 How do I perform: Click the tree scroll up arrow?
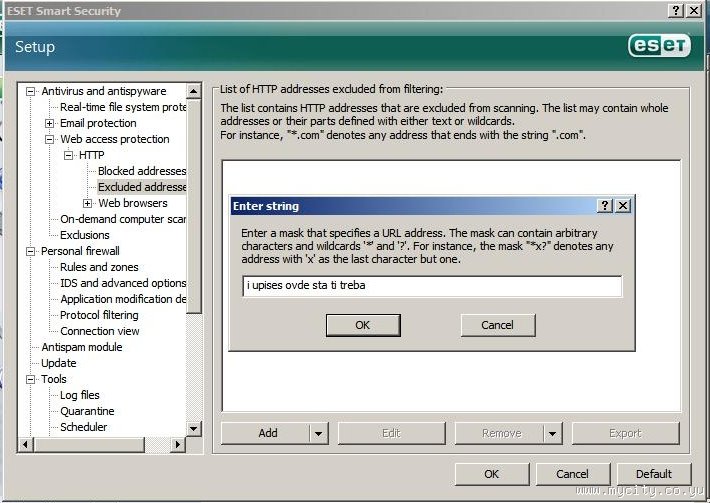(194, 91)
